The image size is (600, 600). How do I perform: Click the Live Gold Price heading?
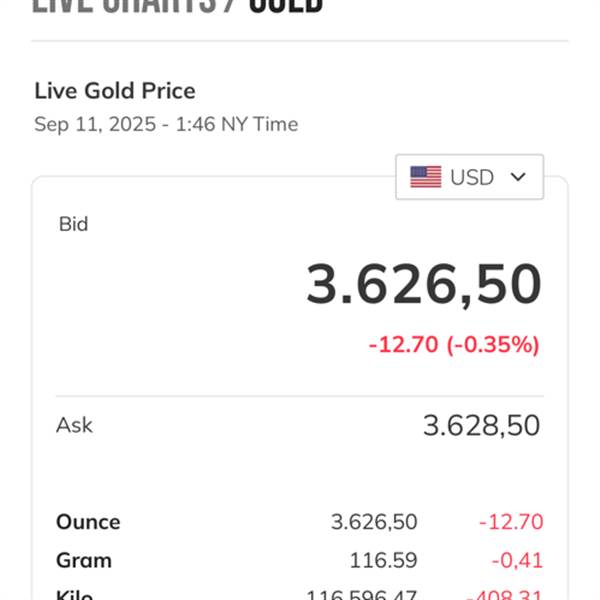click(115, 91)
